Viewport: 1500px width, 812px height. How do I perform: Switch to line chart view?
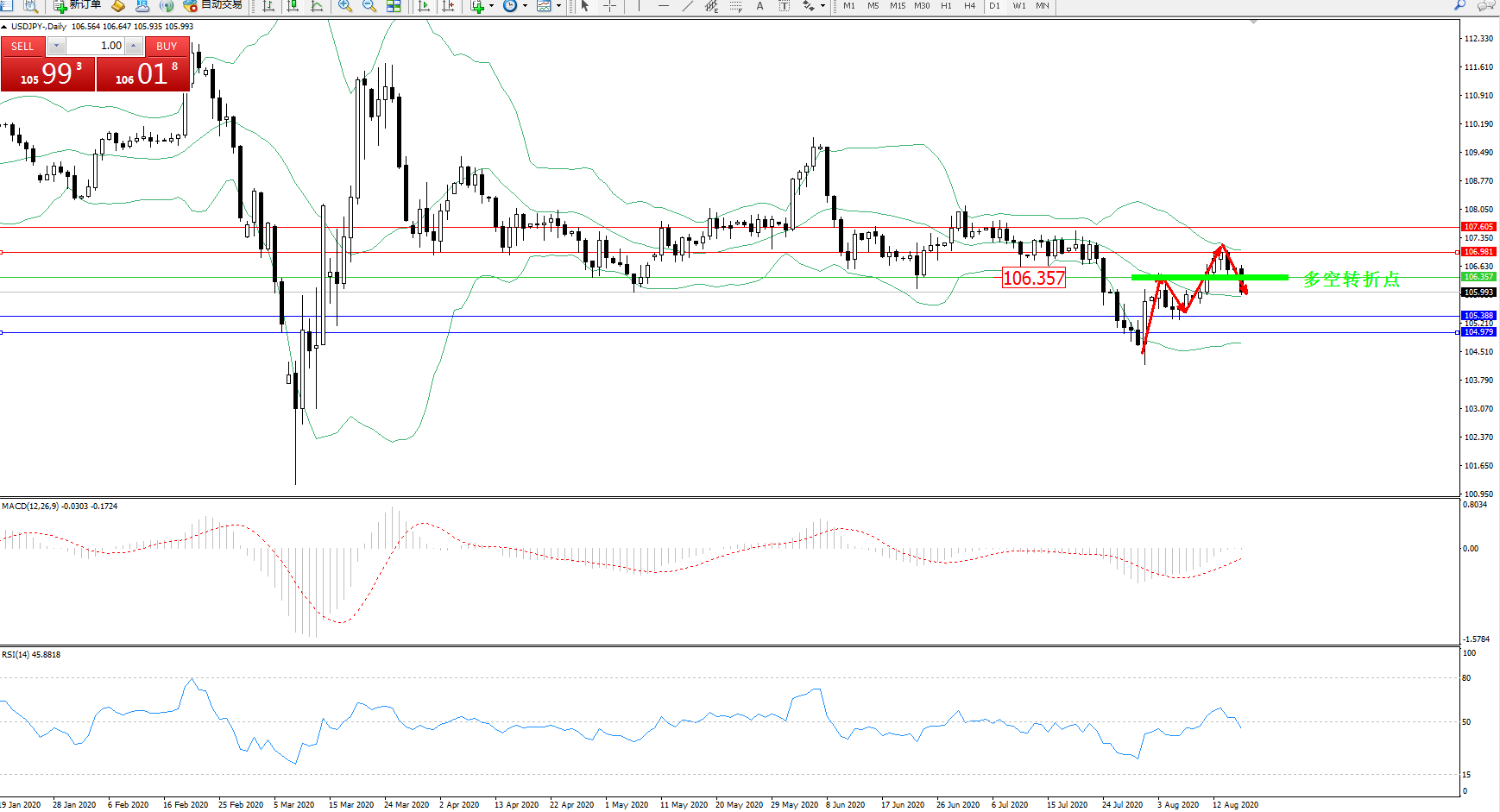(x=317, y=6)
